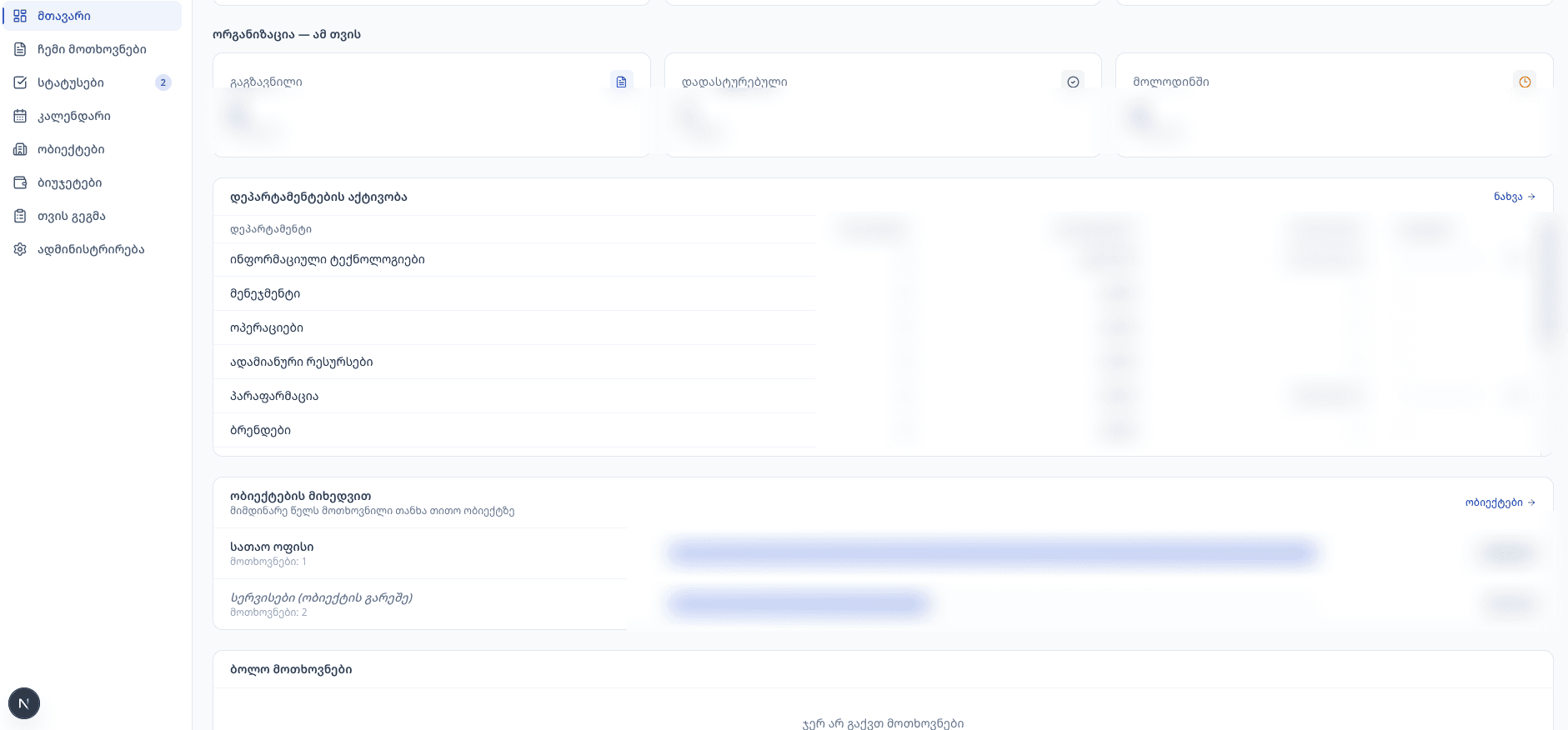Go to ჩემი მოთხოვნები page
Viewport: 1568px width, 730px height.
[x=93, y=49]
